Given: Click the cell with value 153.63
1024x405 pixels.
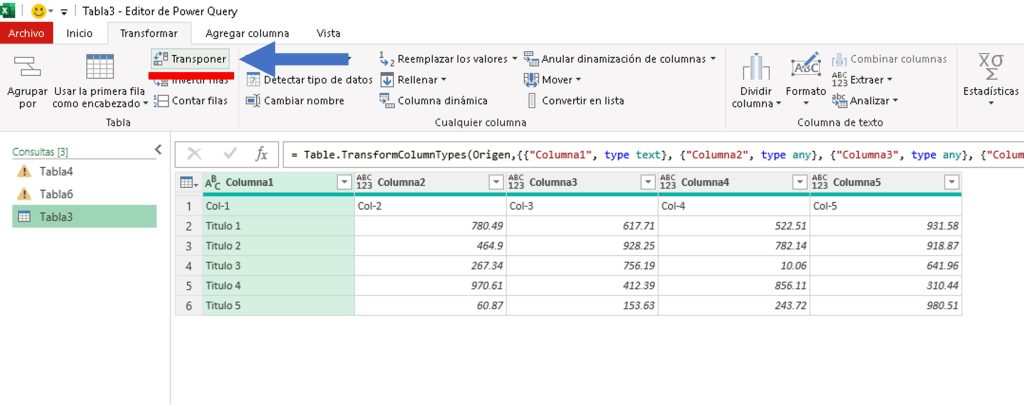Looking at the screenshot, I should (583, 306).
